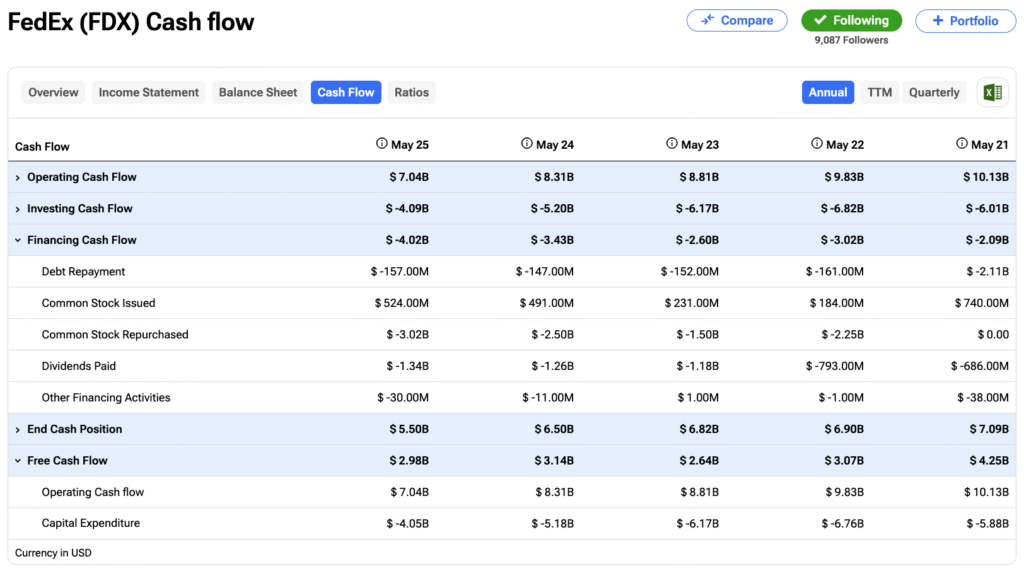Open the Income Statement tab
This screenshot has width=1024, height=571.
click(149, 92)
